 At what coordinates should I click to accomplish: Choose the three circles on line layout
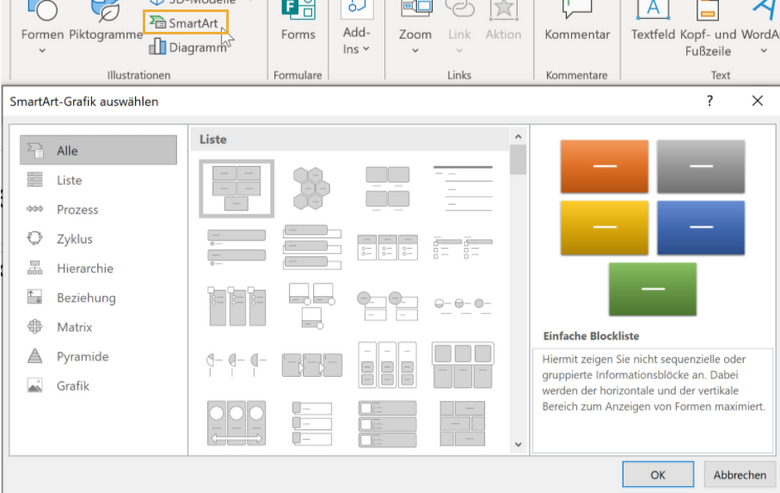463,305
